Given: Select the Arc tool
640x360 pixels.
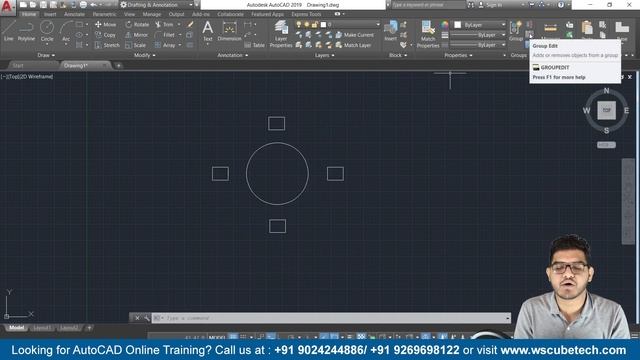Looking at the screenshot, I should (66, 31).
